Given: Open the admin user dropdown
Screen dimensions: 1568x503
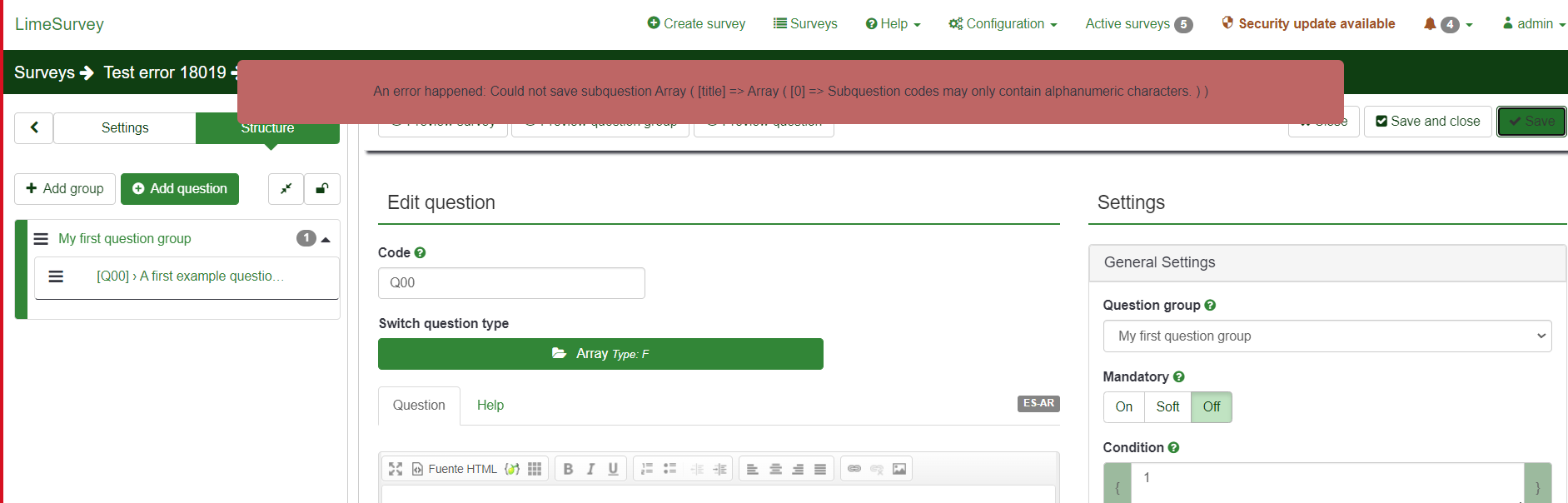Looking at the screenshot, I should [x=1534, y=24].
